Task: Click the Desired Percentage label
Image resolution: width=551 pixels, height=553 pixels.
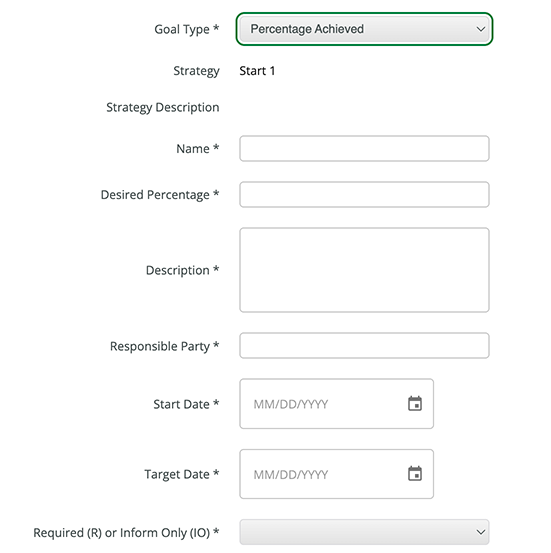Action: [160, 195]
